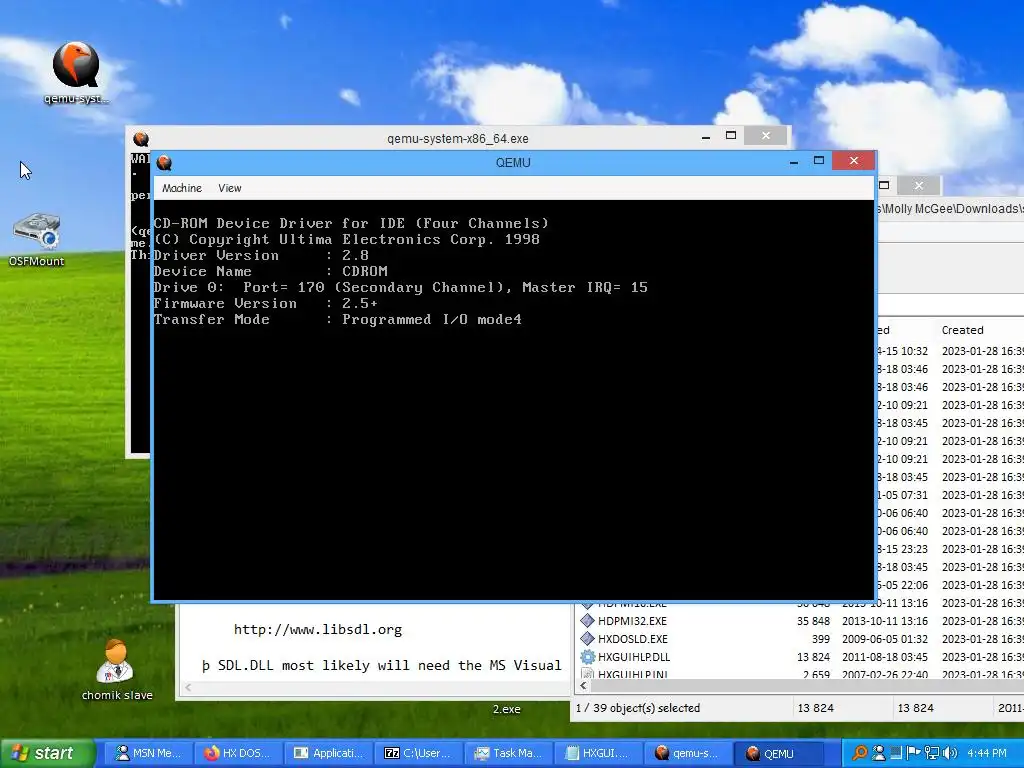Switch to Applicati... taskbar button
Image resolution: width=1024 pixels, height=768 pixels.
[x=329, y=753]
